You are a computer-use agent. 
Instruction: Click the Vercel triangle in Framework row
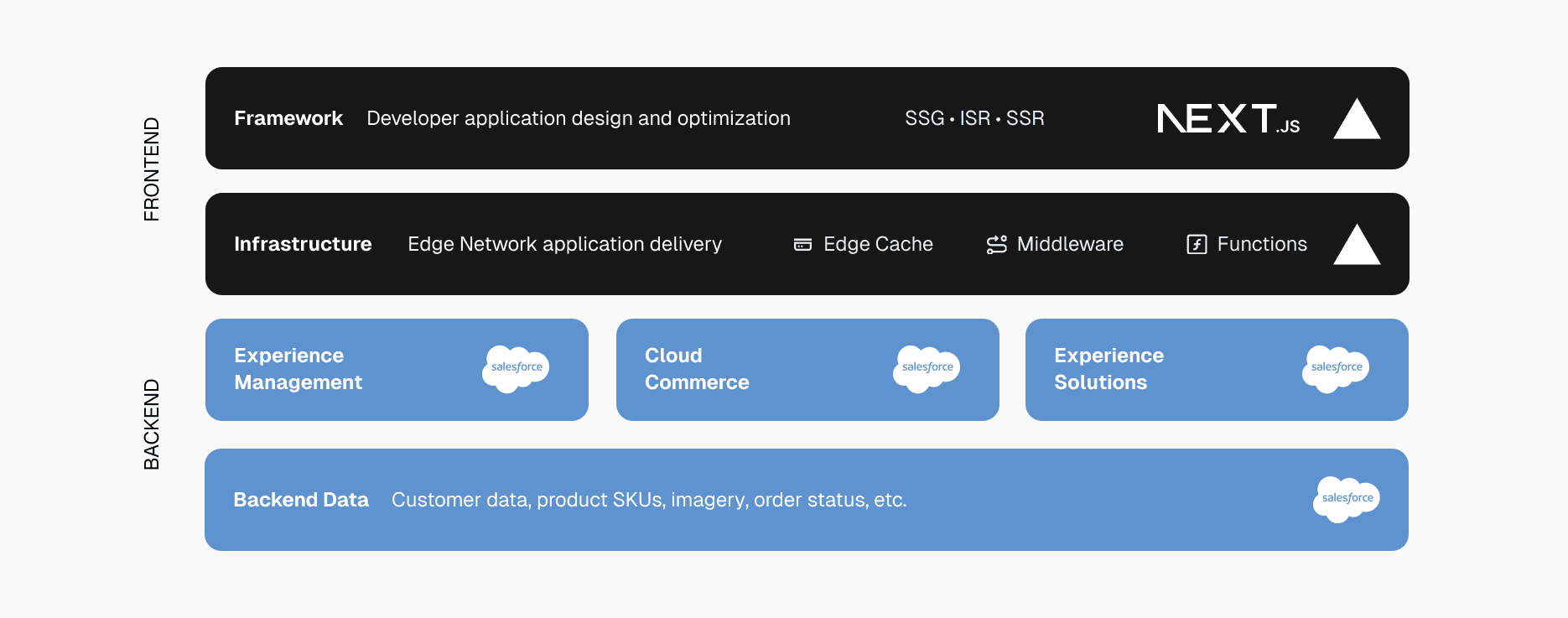(1357, 121)
